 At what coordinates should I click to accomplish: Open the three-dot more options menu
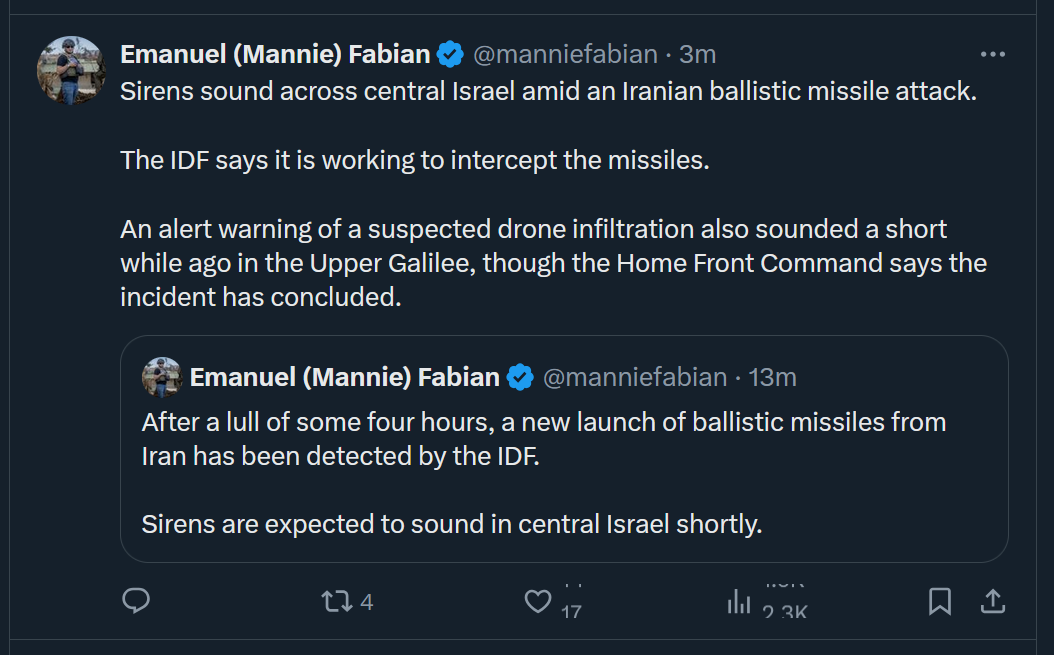point(992,54)
